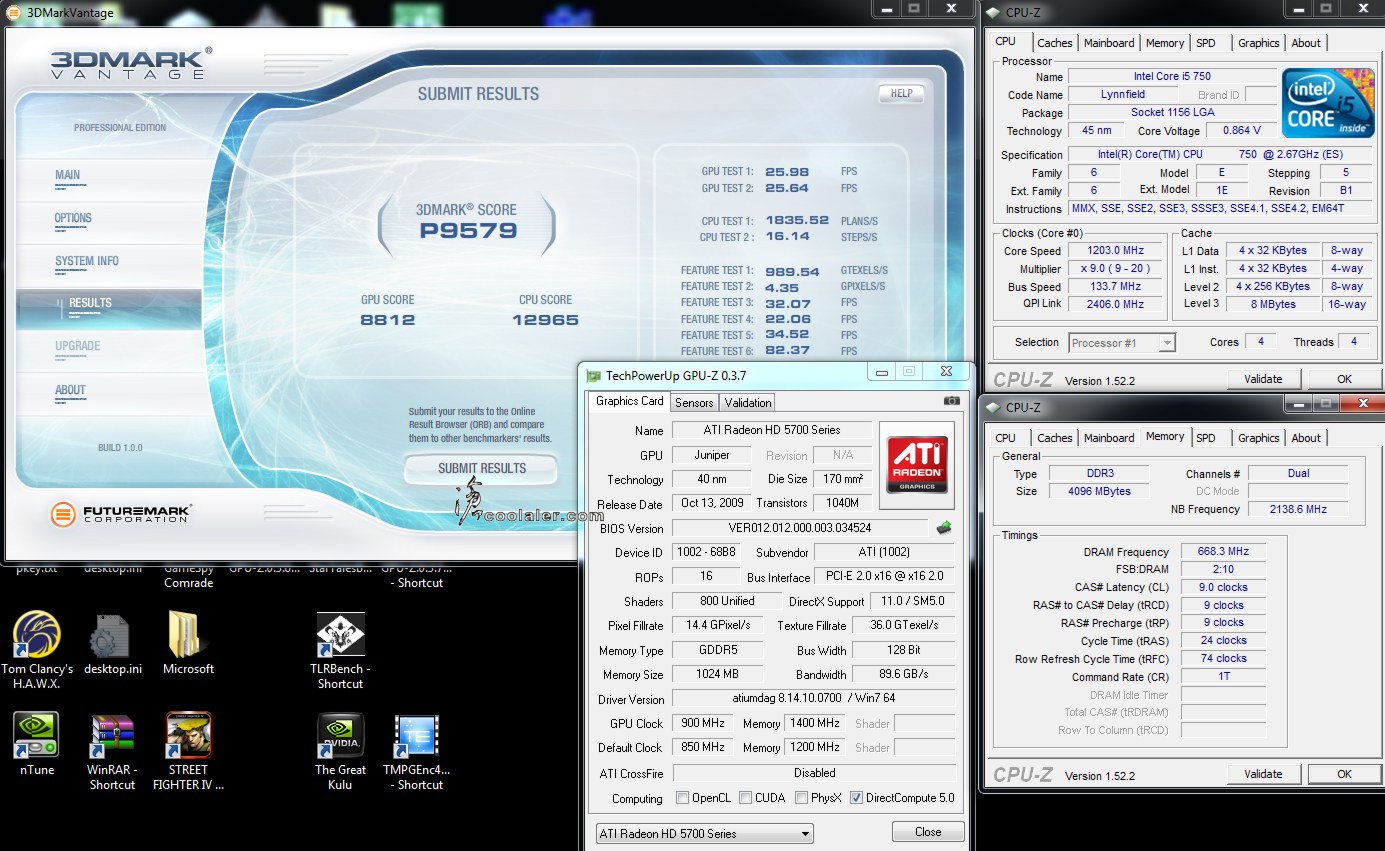The height and width of the screenshot is (851, 1385).
Task: Open Caches tab in upper CPU-Z
Action: tap(1054, 43)
